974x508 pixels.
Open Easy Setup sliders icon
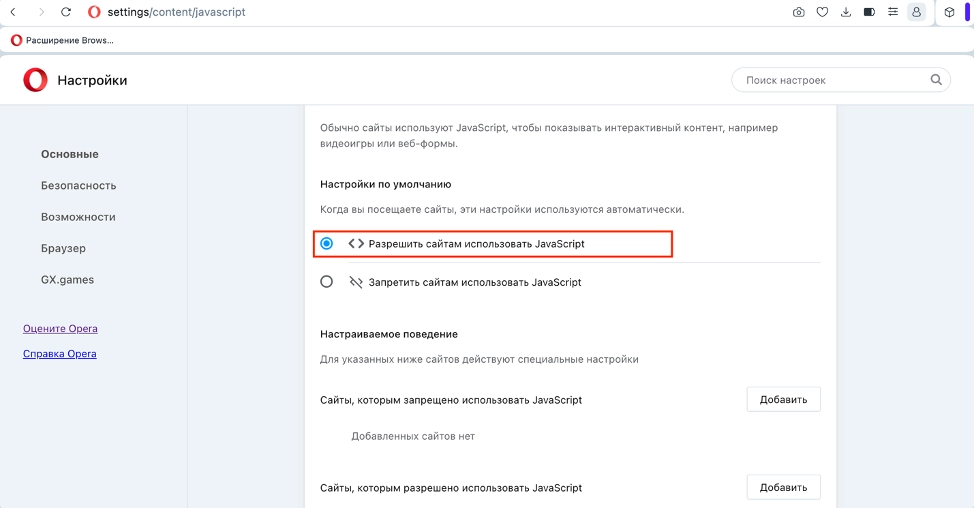(892, 12)
